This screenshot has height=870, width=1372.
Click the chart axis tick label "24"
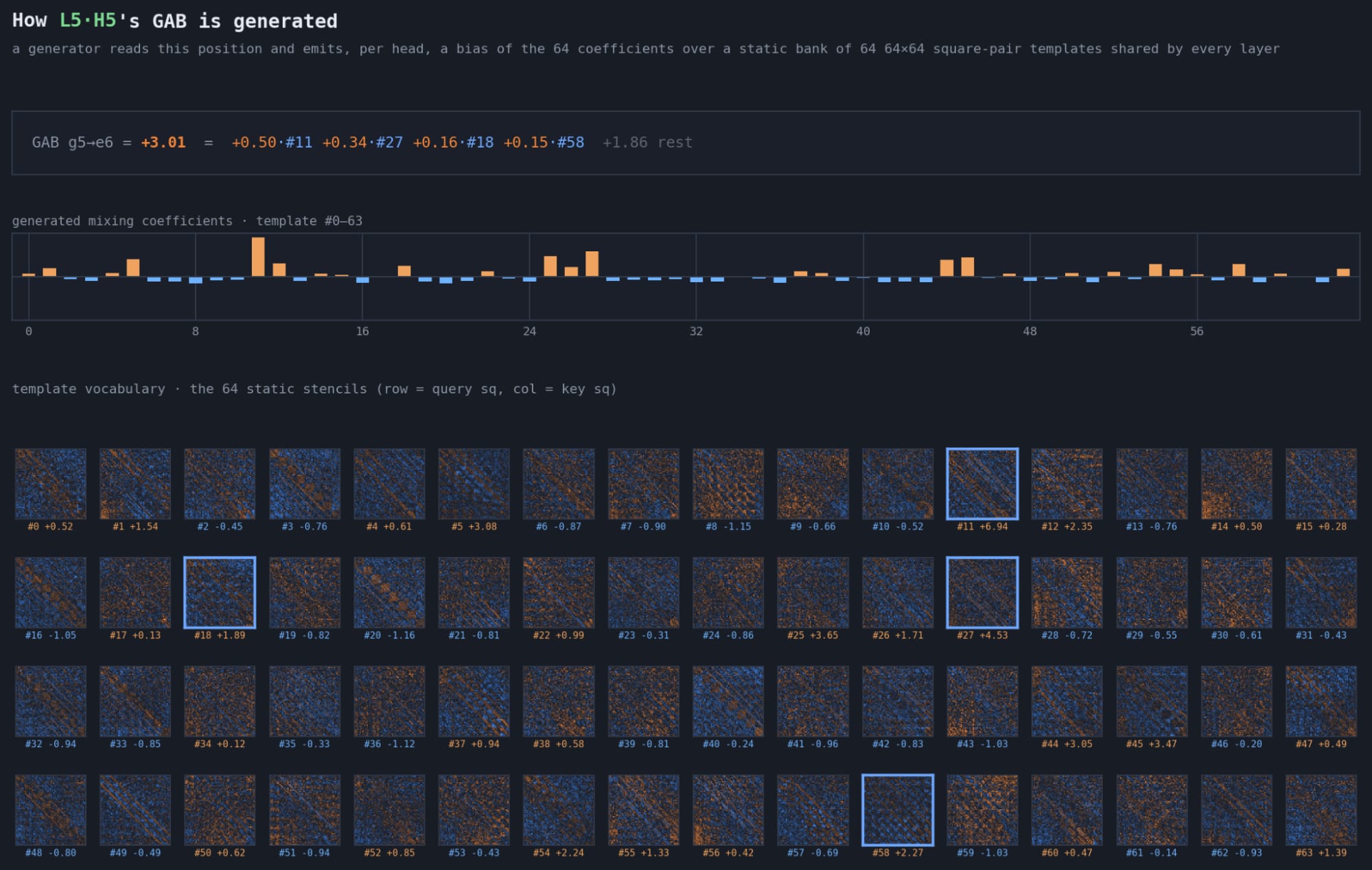pos(529,332)
